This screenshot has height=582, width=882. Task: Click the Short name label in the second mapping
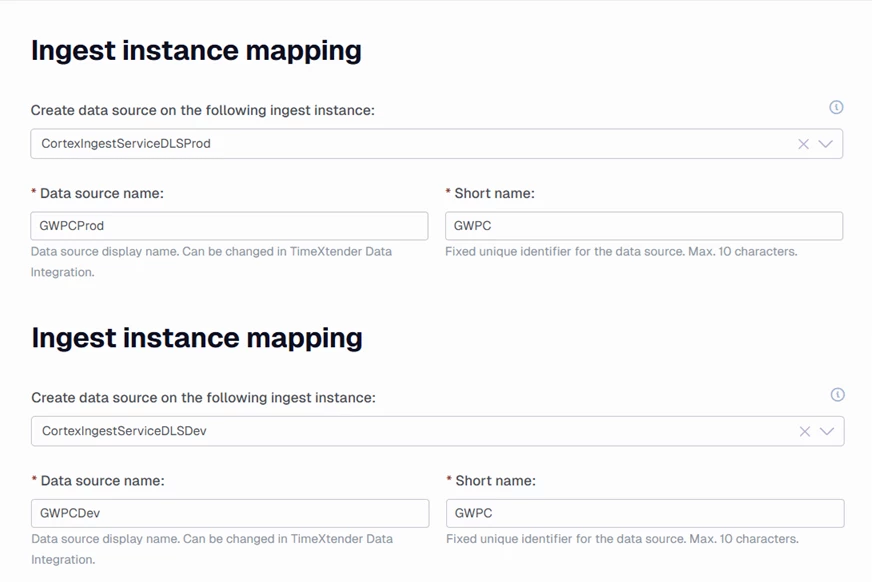click(495, 481)
